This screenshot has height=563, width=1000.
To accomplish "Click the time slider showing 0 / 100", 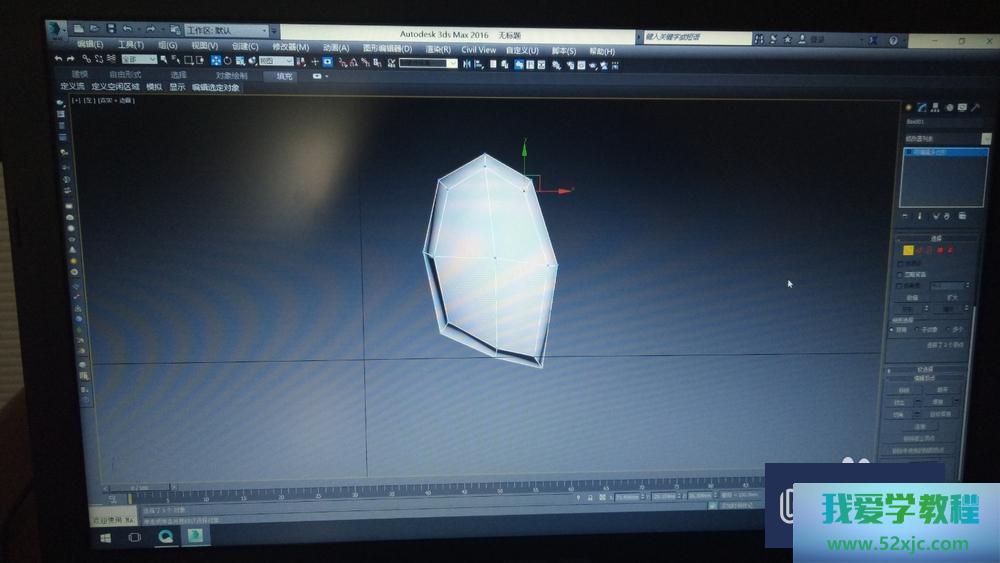I will [x=140, y=487].
